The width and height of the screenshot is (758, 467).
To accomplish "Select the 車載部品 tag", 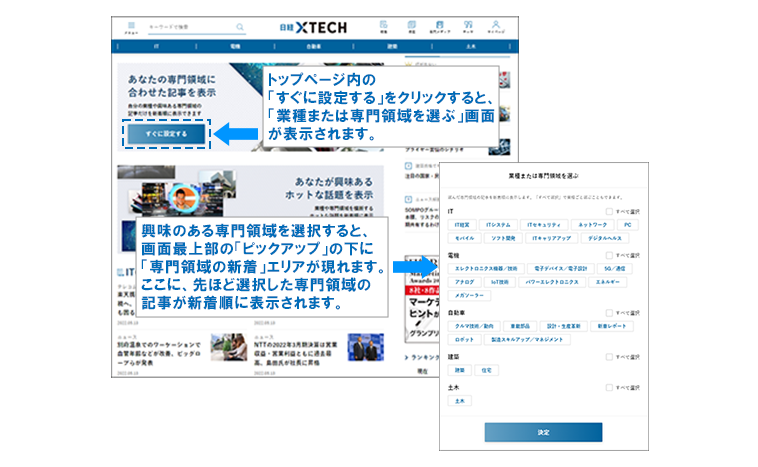I will click(520, 326).
